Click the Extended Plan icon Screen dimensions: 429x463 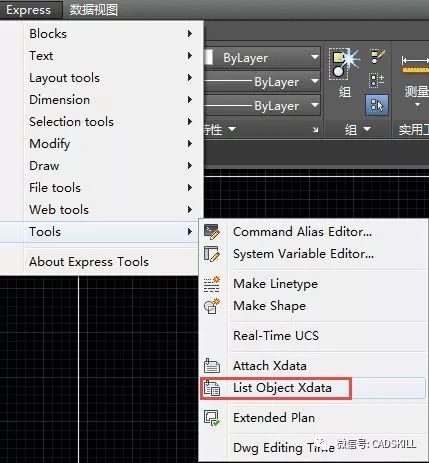pos(212,418)
